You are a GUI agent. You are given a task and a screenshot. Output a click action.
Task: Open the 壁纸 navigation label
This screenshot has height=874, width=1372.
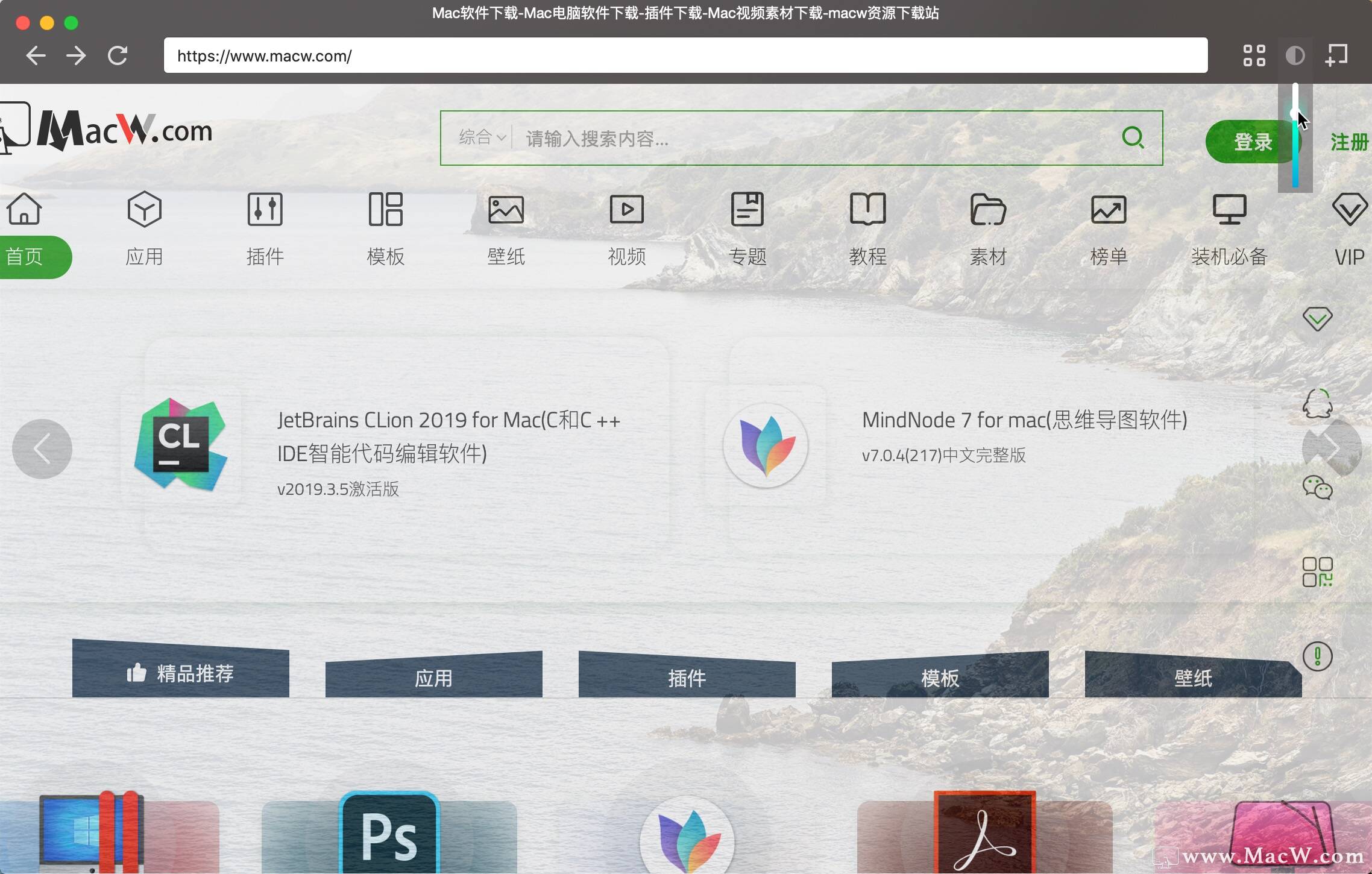506,257
